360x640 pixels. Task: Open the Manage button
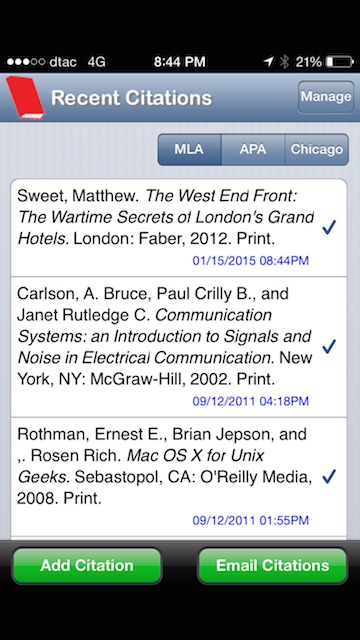pos(326,97)
